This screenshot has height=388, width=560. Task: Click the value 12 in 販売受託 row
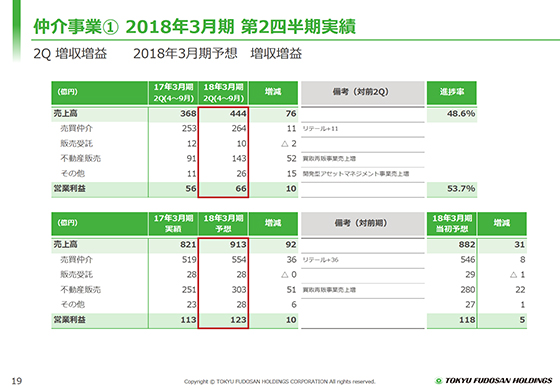tap(191, 144)
